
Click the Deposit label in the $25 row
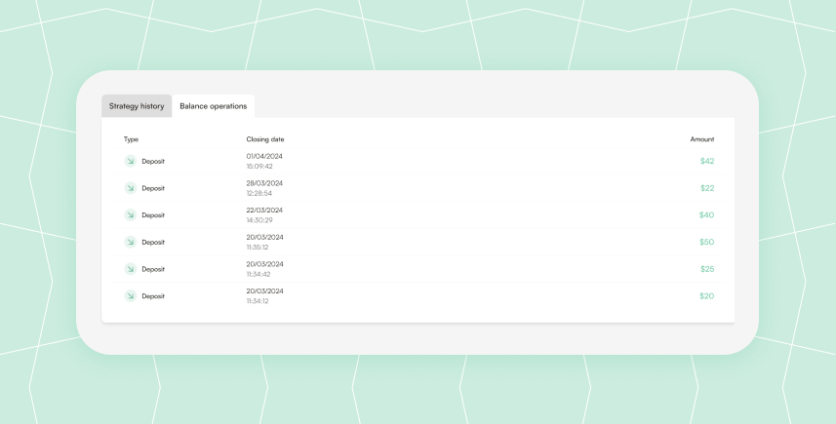pos(153,269)
